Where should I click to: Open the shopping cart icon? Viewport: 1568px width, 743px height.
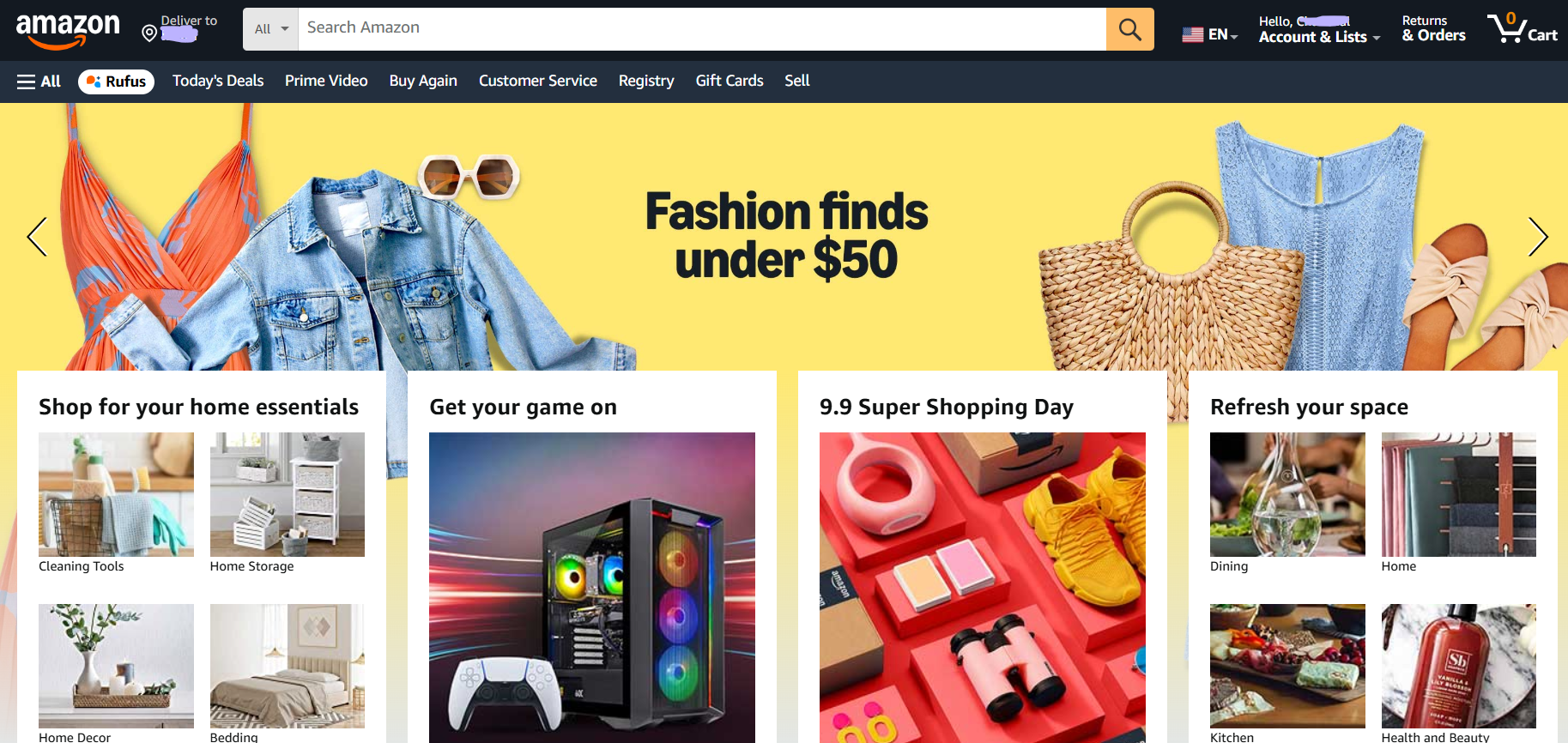[1522, 28]
